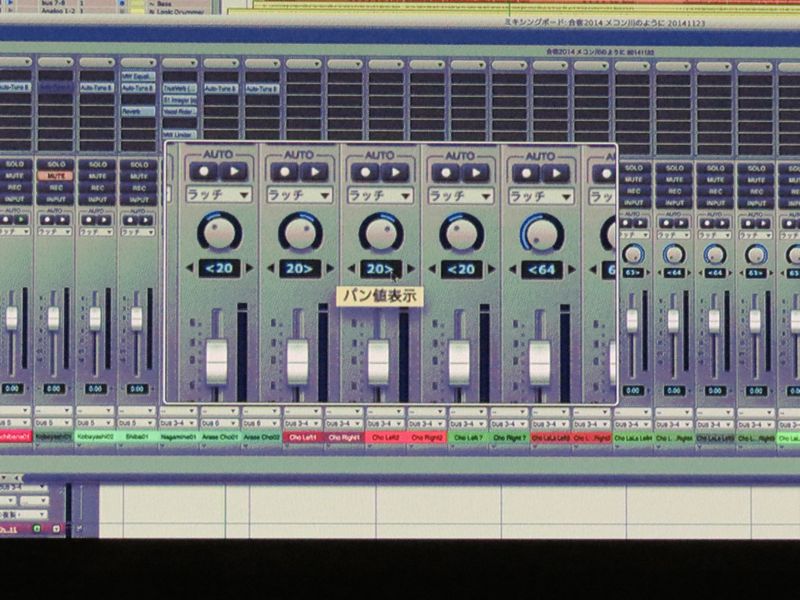Click the pan knob of the first magnified strip
The image size is (800, 600).
[219, 231]
